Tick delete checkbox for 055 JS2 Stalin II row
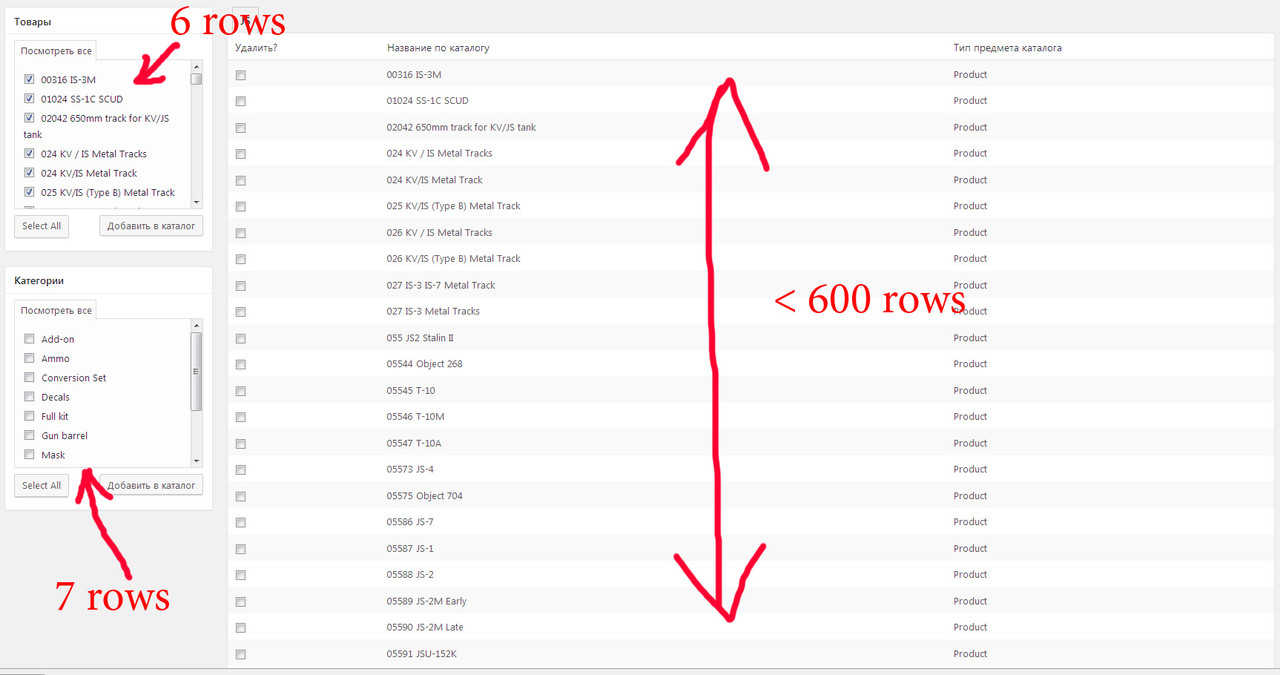 (241, 338)
